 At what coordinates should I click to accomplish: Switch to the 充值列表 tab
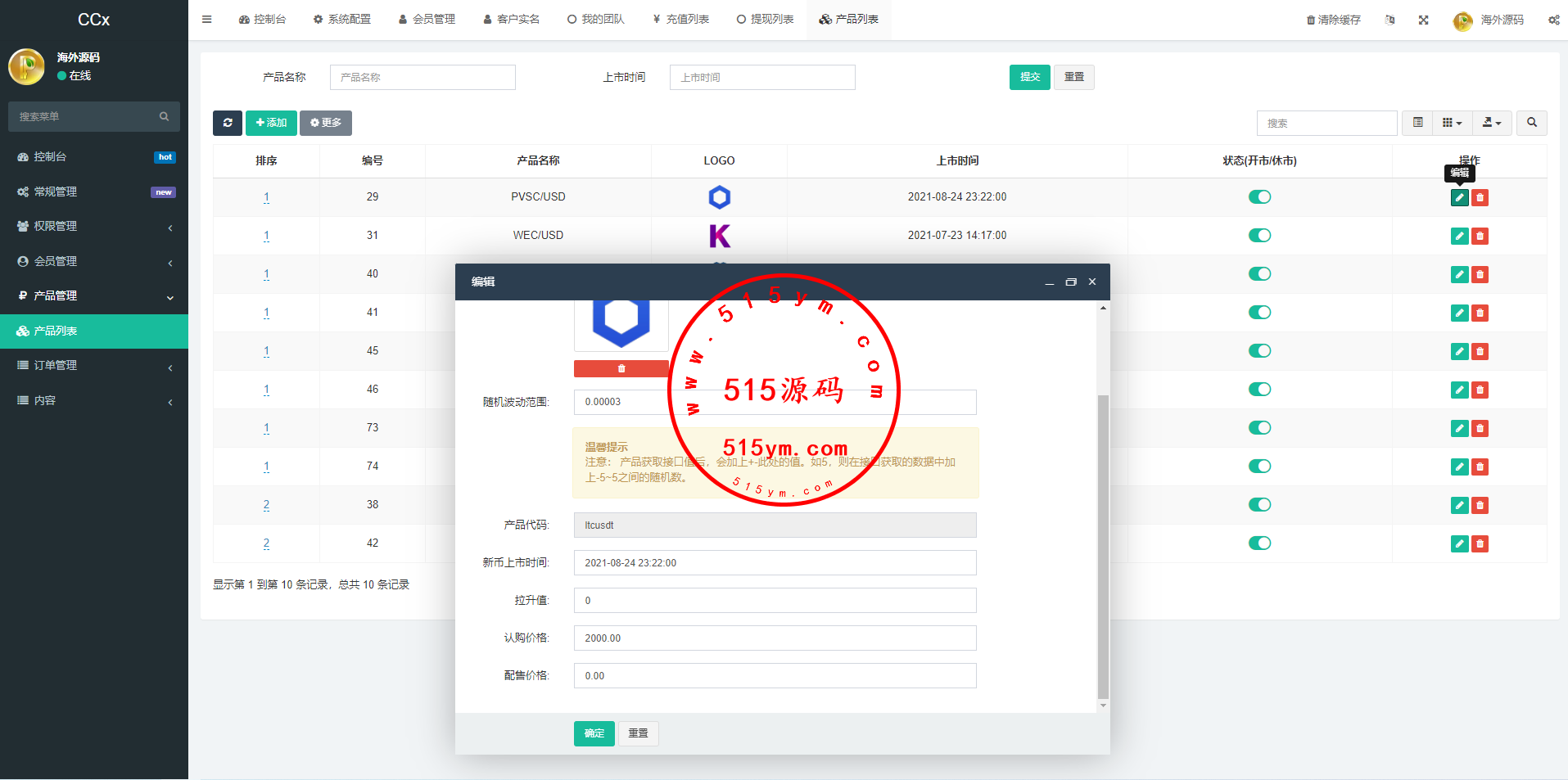pyautogui.click(x=680, y=20)
